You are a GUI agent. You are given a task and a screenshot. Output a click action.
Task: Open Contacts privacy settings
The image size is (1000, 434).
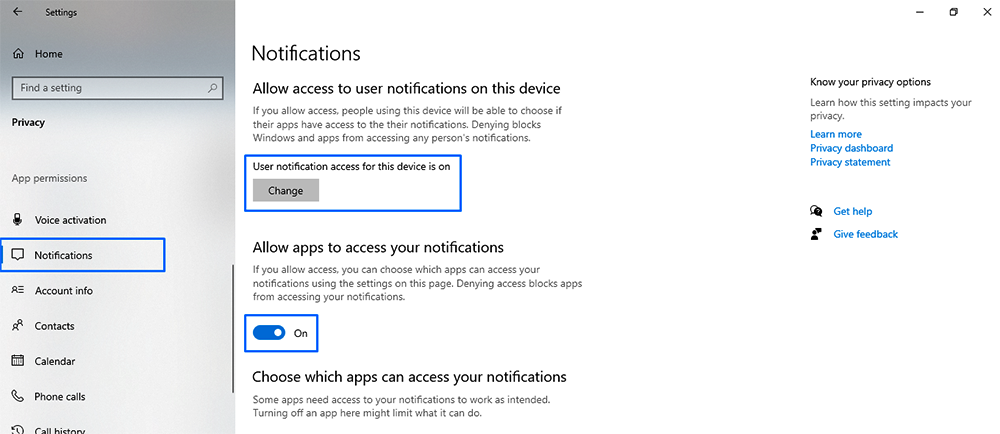point(54,326)
